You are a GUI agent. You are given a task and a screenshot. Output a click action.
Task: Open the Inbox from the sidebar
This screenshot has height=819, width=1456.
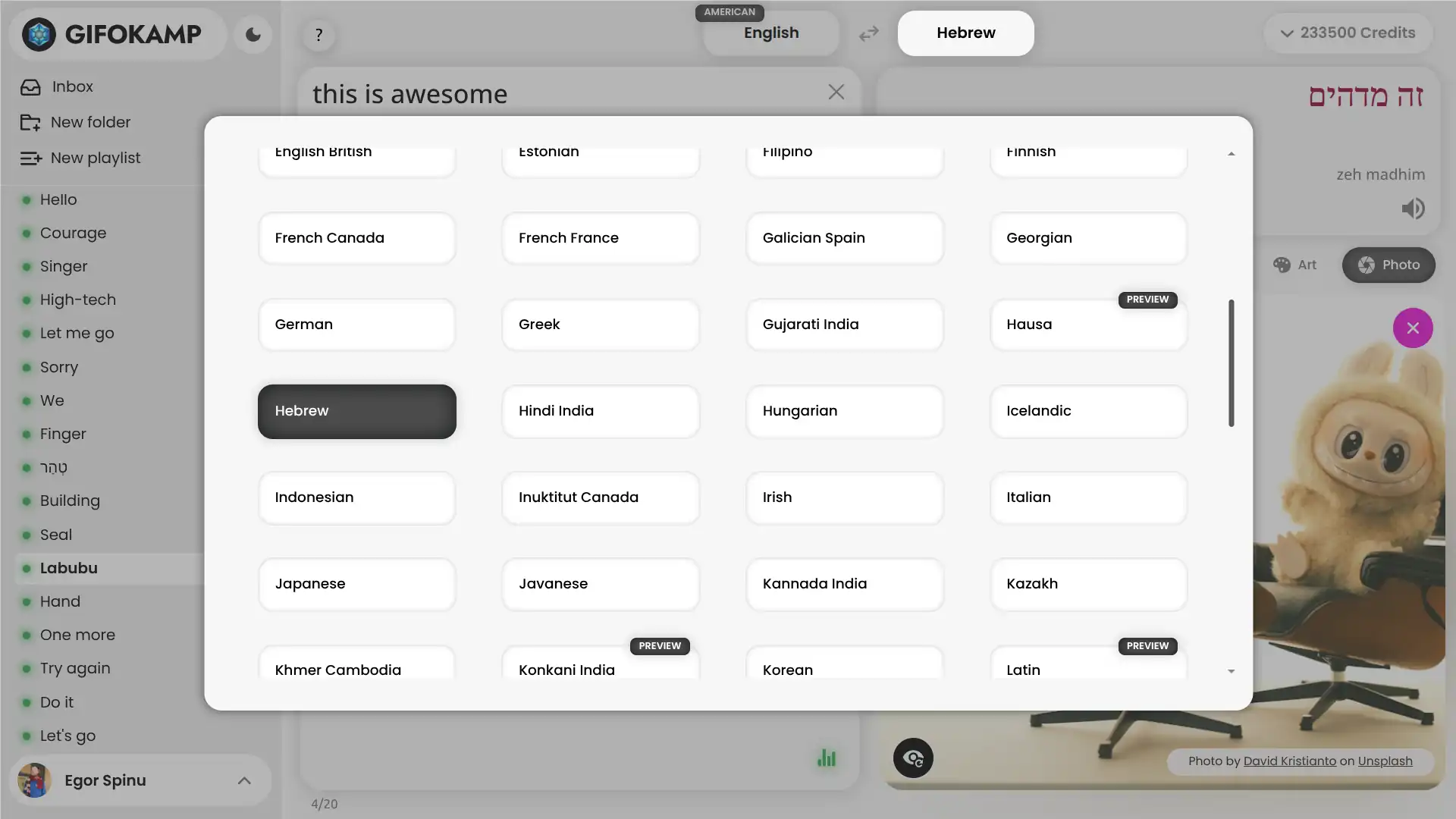72,86
